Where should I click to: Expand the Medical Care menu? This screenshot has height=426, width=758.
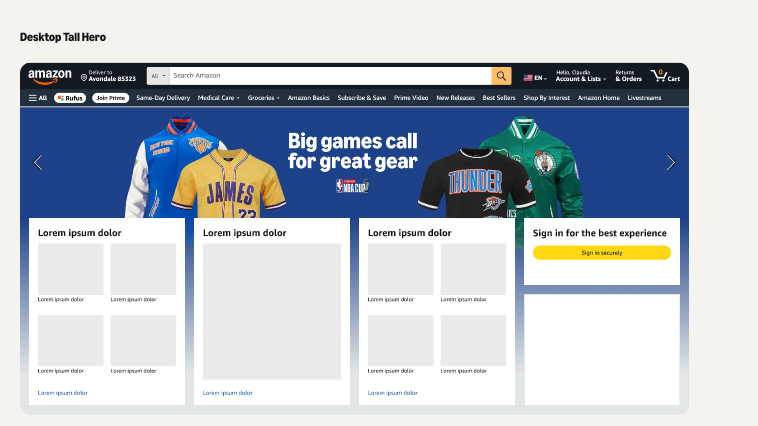point(219,98)
